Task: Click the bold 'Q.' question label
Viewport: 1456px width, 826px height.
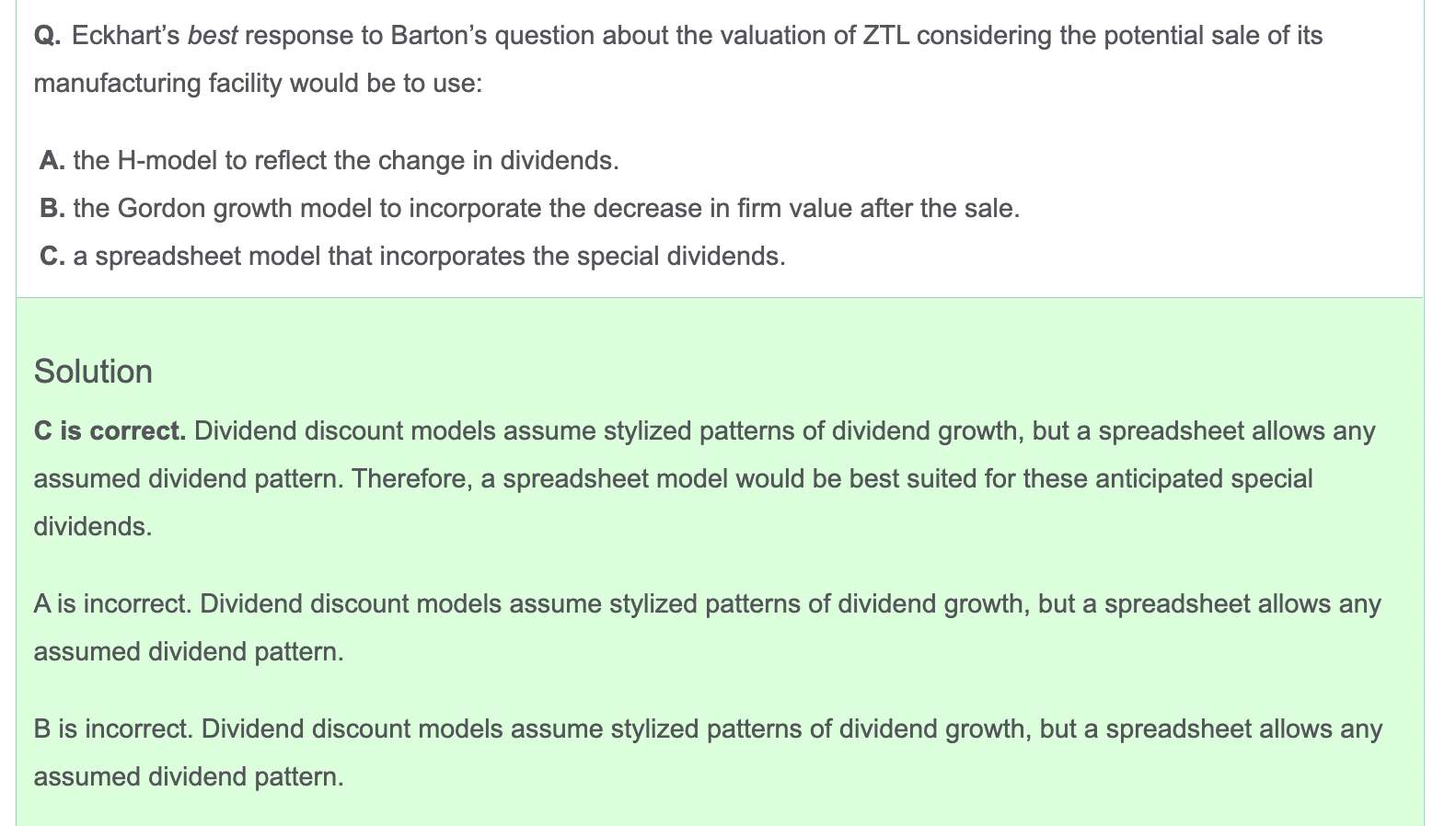Action: 48,37
